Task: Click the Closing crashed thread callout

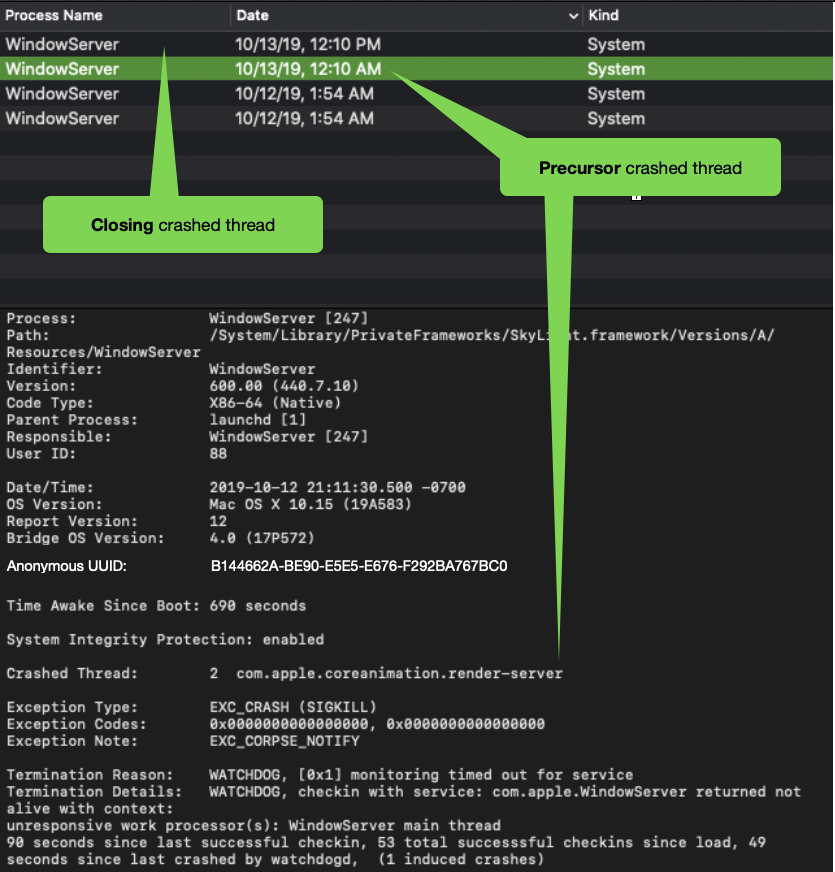Action: [x=182, y=224]
